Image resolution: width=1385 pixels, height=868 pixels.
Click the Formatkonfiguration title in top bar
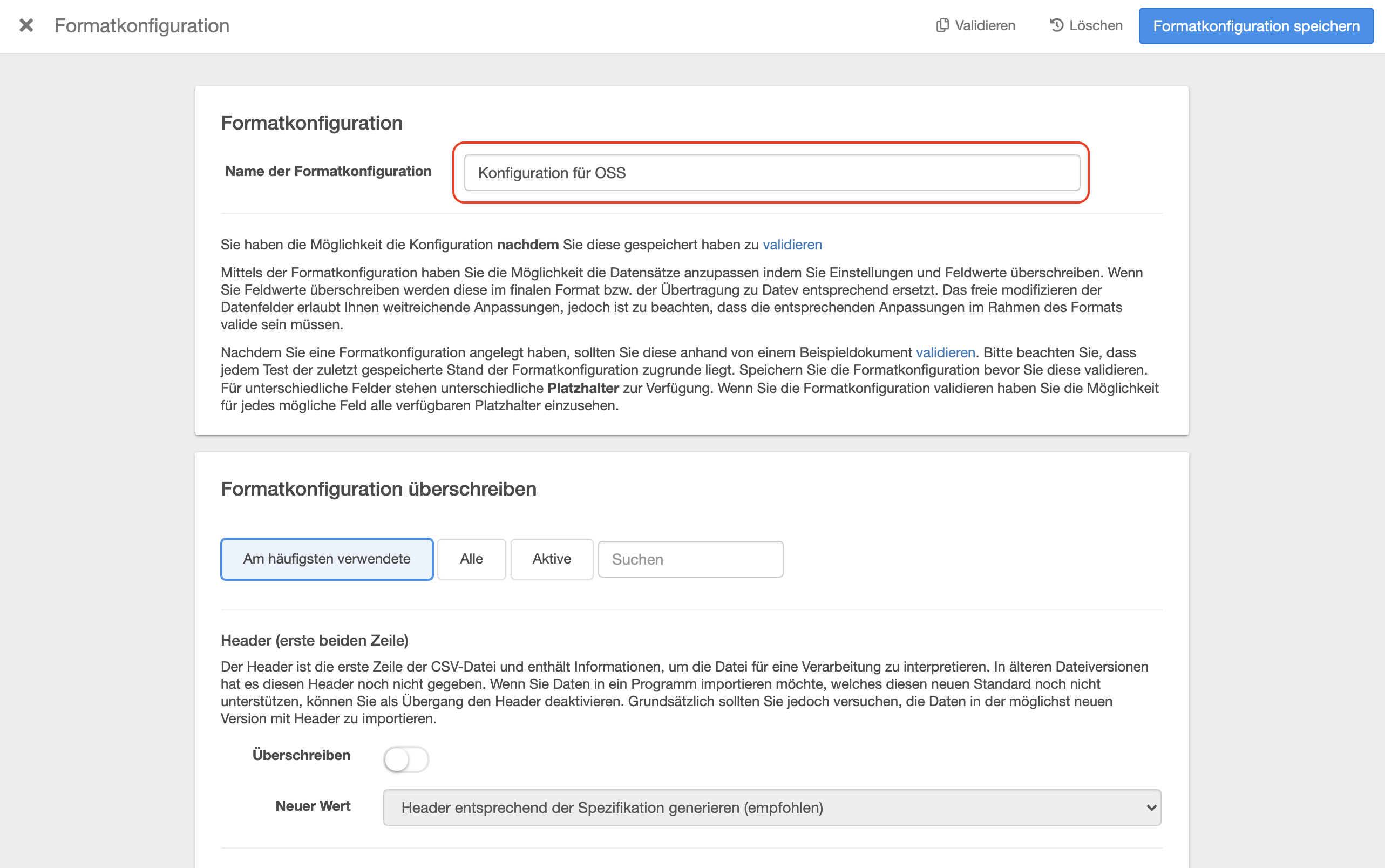point(142,26)
